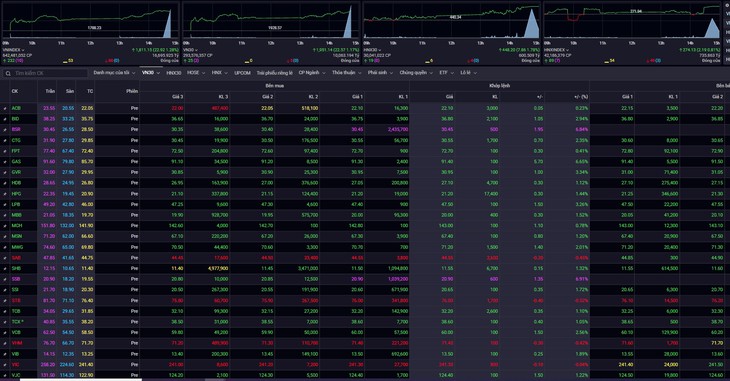Select the VJC ticker symbol
Screen dimensions: 730x381
pos(16,375)
